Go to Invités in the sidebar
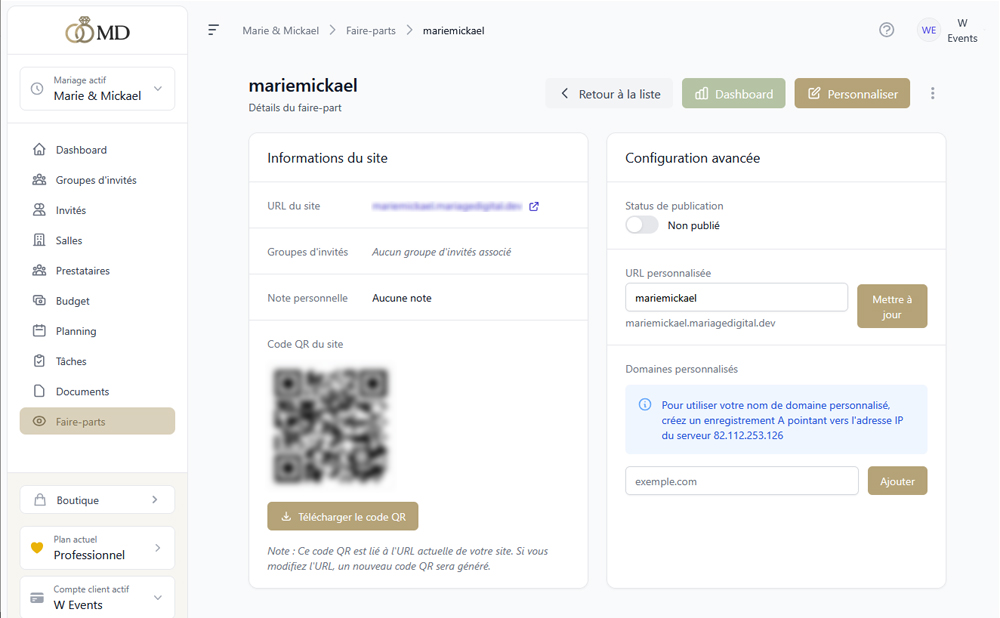 point(98,210)
